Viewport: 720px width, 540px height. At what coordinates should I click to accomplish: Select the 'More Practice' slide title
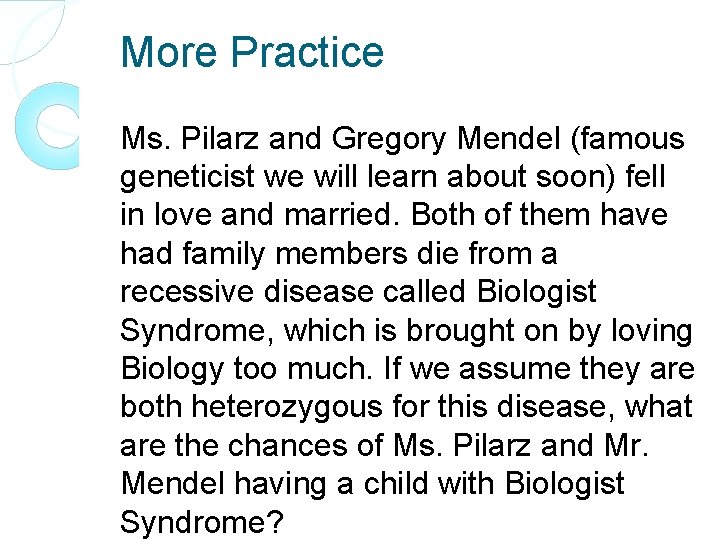pos(252,51)
